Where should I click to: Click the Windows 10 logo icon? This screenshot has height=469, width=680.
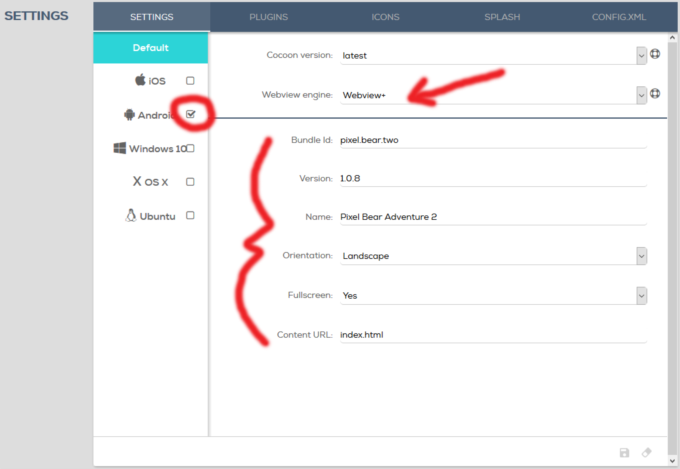pos(120,148)
